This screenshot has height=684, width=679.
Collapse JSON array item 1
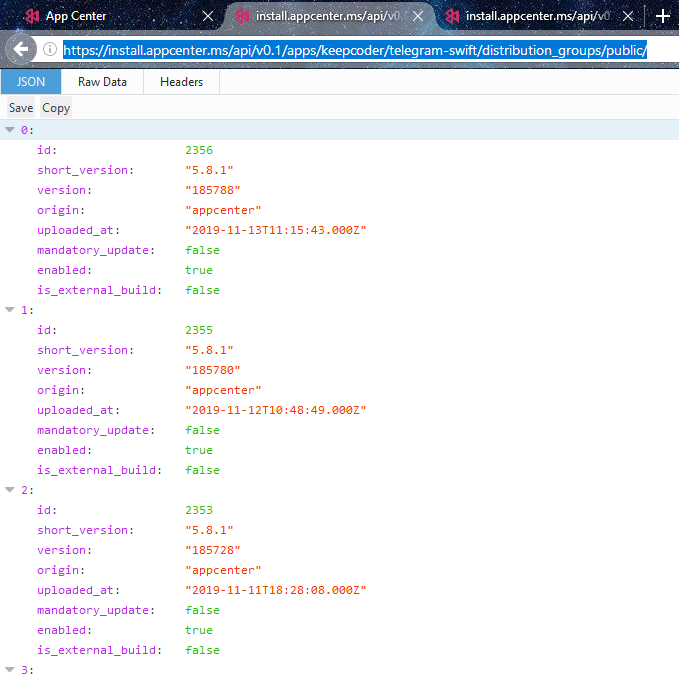[x=10, y=310]
